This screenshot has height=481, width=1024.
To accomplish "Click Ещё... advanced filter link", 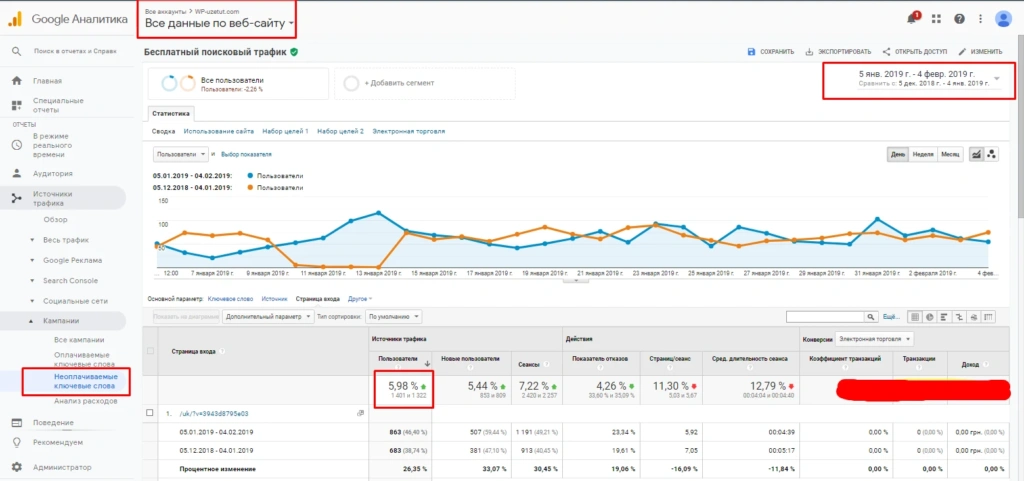I will click(891, 317).
